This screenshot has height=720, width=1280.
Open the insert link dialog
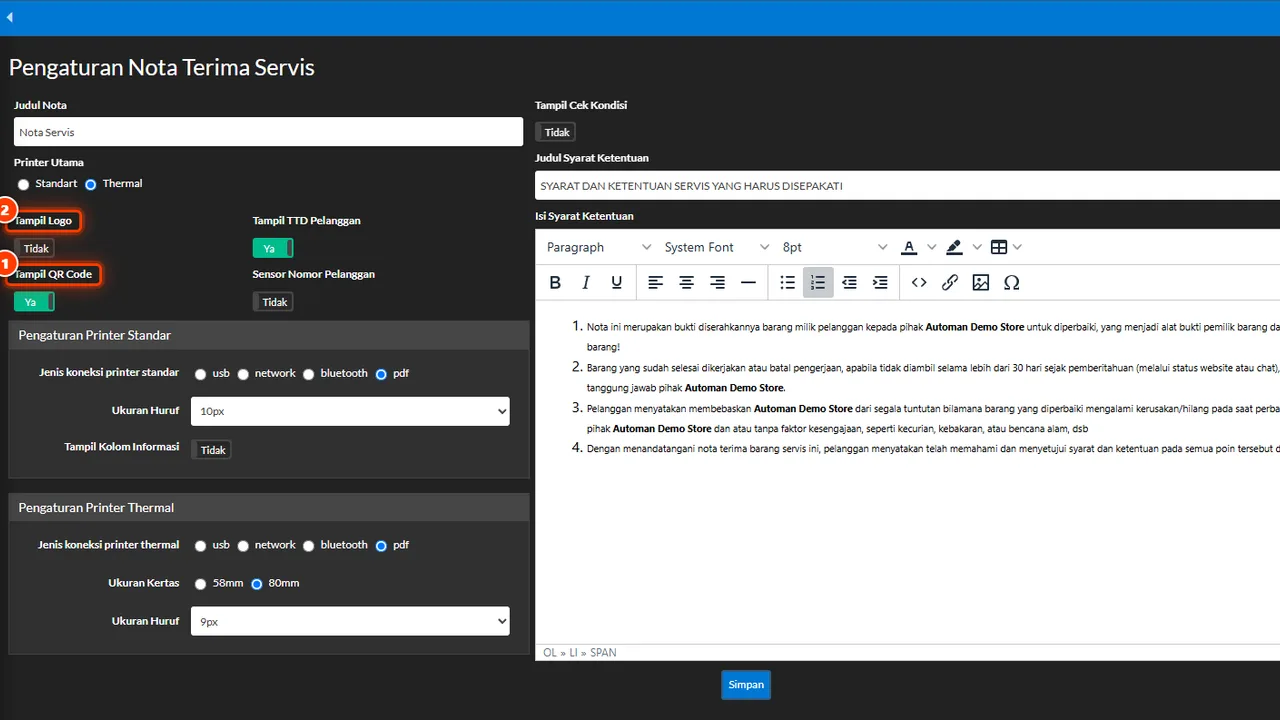950,283
